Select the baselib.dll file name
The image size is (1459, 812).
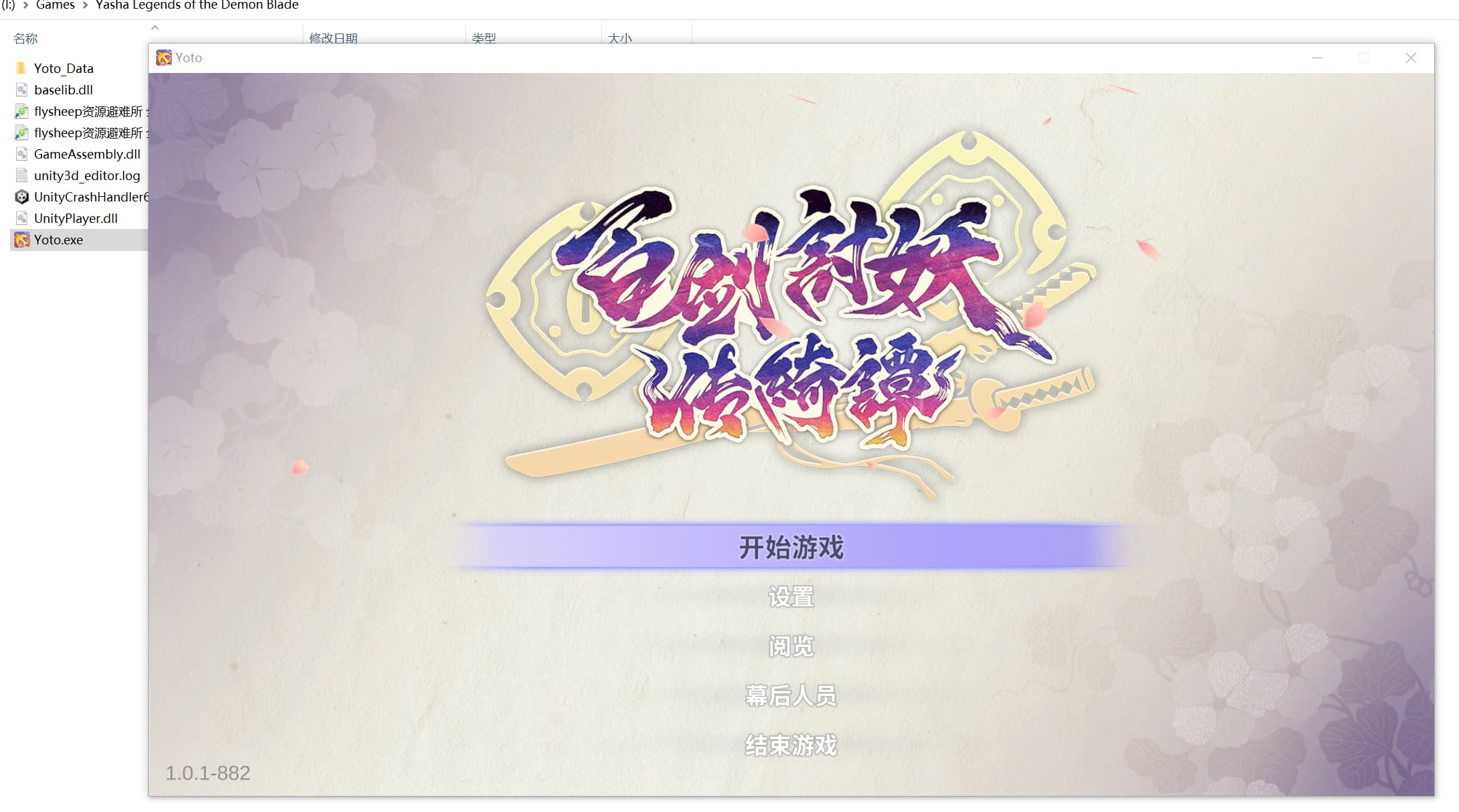tap(64, 90)
